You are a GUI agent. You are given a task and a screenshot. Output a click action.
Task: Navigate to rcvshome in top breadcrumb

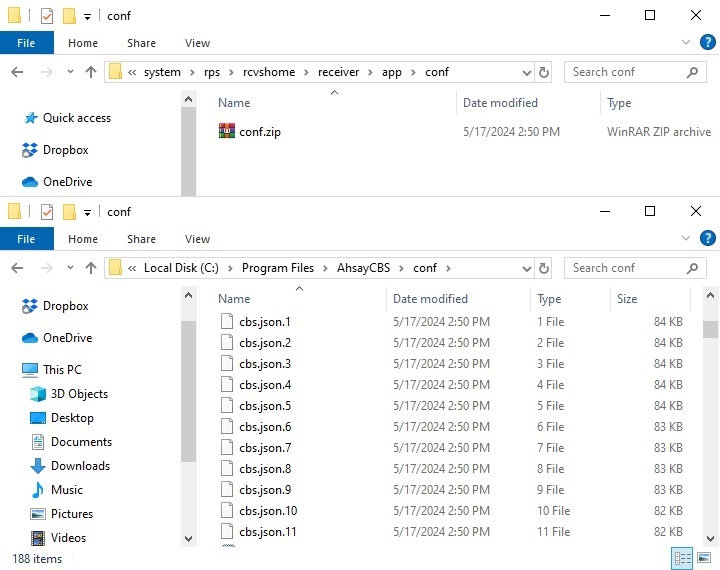pos(269,72)
